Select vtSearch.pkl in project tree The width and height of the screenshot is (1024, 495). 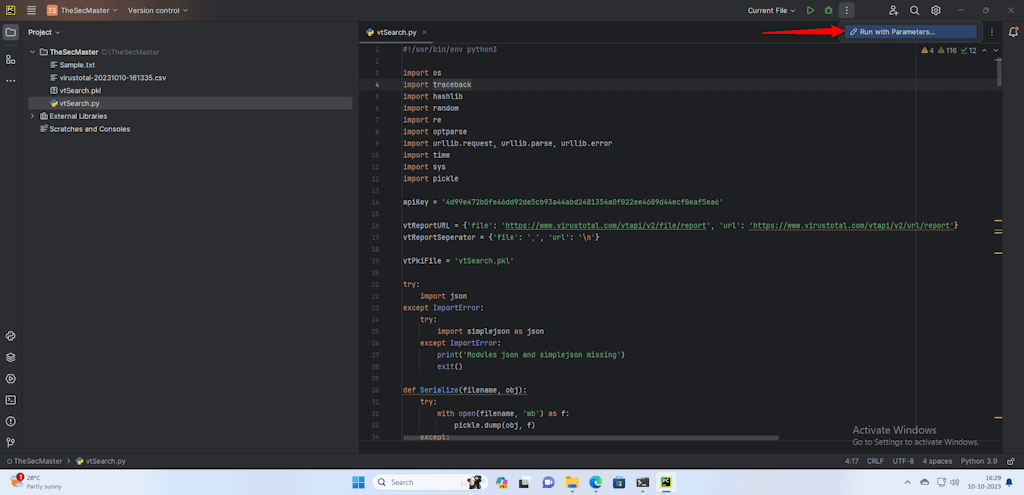[75, 91]
